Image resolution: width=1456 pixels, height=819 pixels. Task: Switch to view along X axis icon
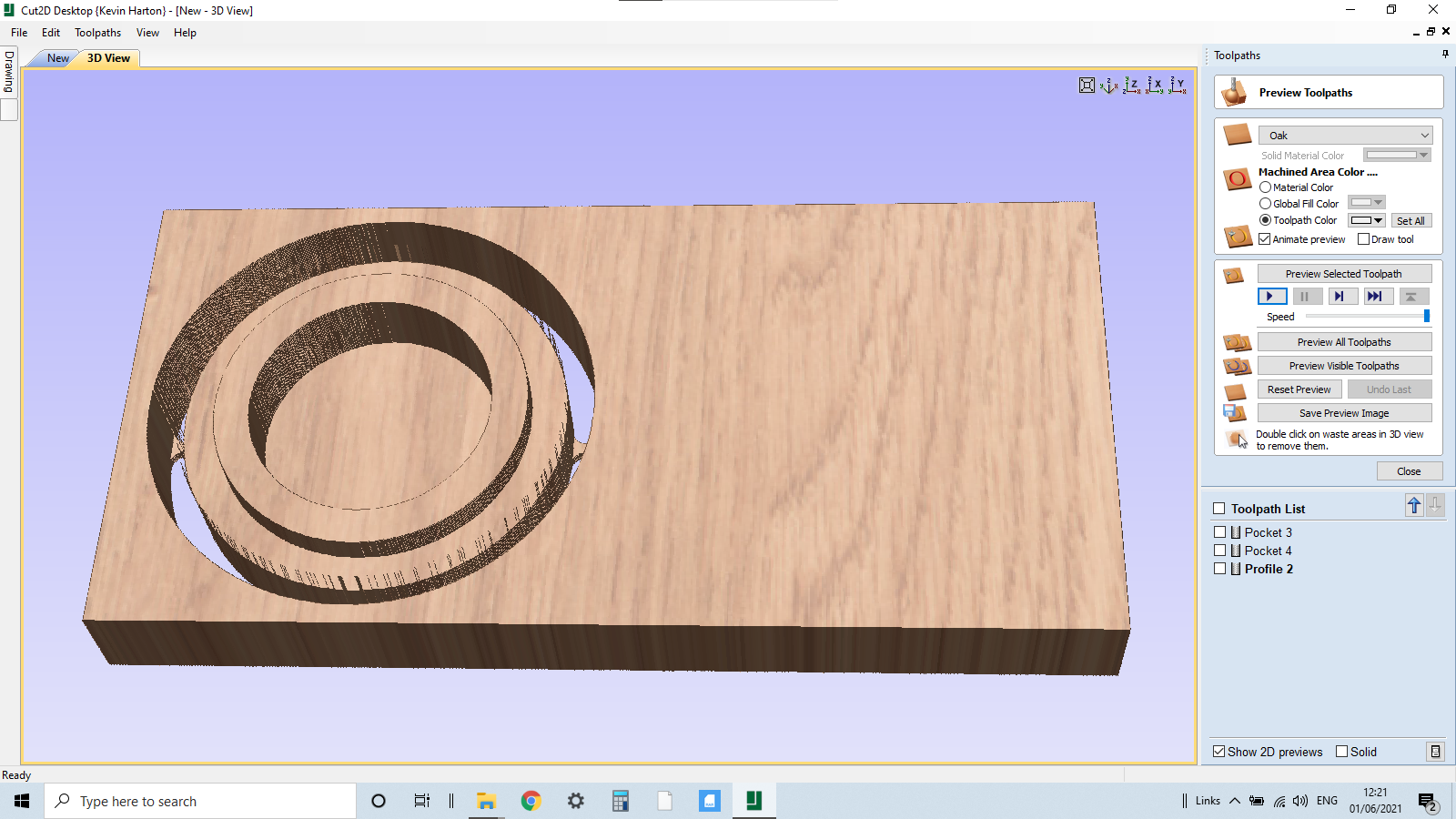pyautogui.click(x=1154, y=85)
